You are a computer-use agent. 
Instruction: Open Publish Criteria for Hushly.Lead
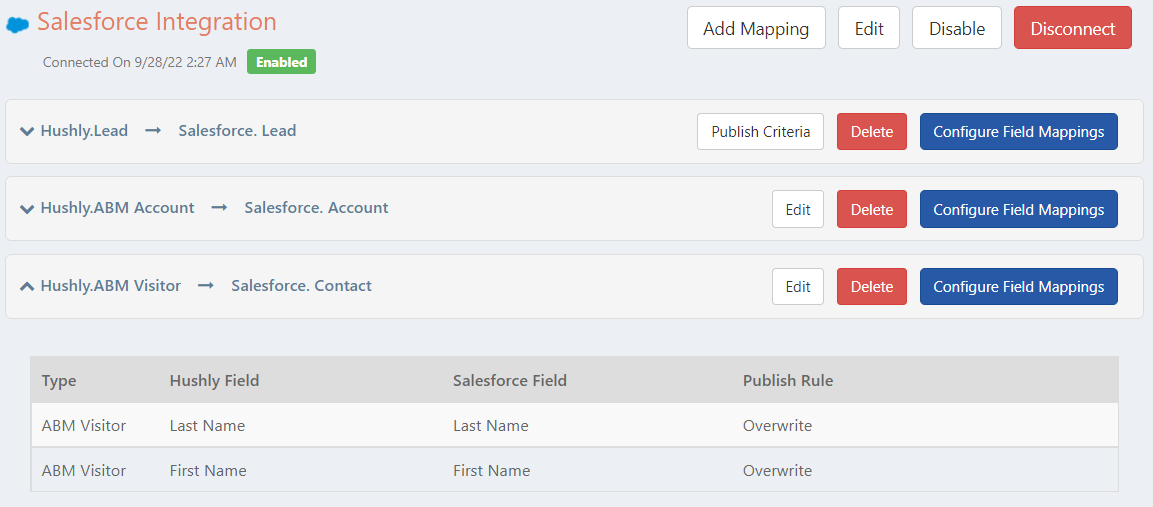pos(760,132)
